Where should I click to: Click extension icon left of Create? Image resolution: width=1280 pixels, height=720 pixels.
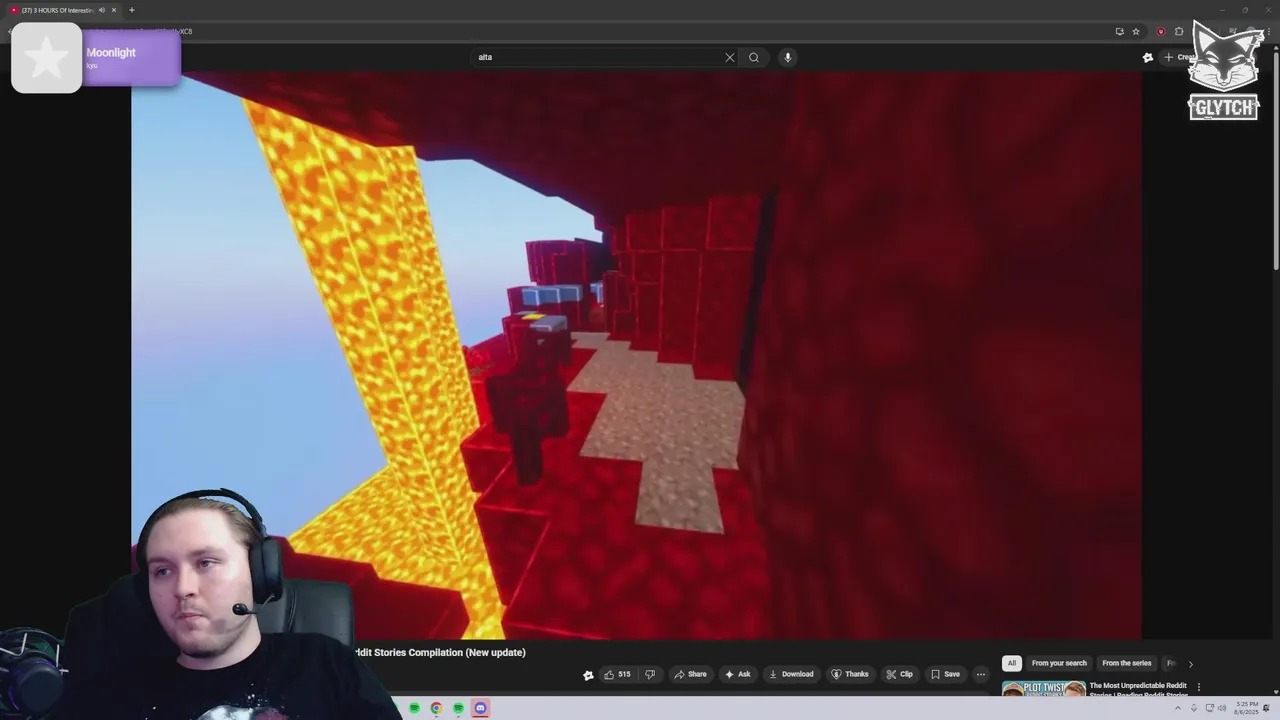[x=1148, y=57]
